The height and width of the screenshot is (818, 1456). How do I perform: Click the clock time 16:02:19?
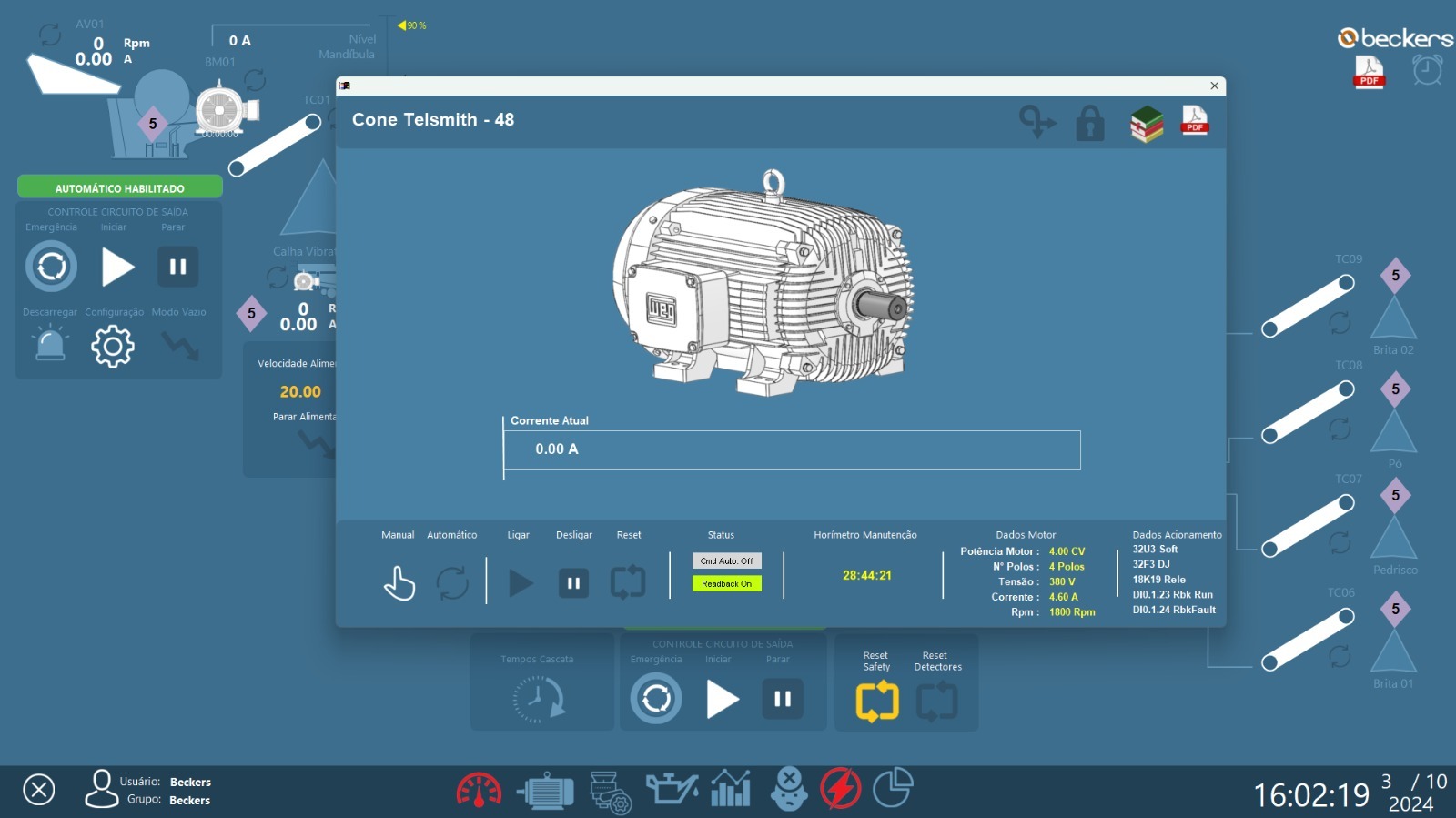[x=1311, y=795]
